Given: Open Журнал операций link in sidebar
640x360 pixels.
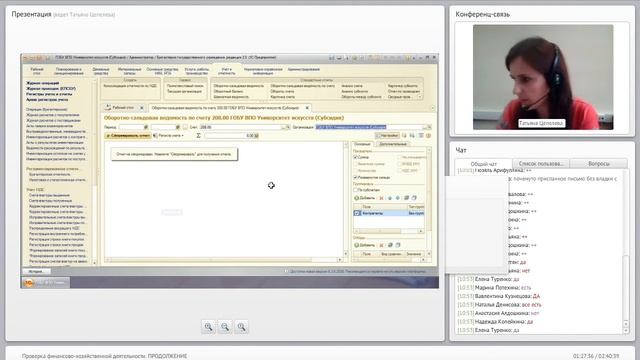Looking at the screenshot, I should (42, 83).
